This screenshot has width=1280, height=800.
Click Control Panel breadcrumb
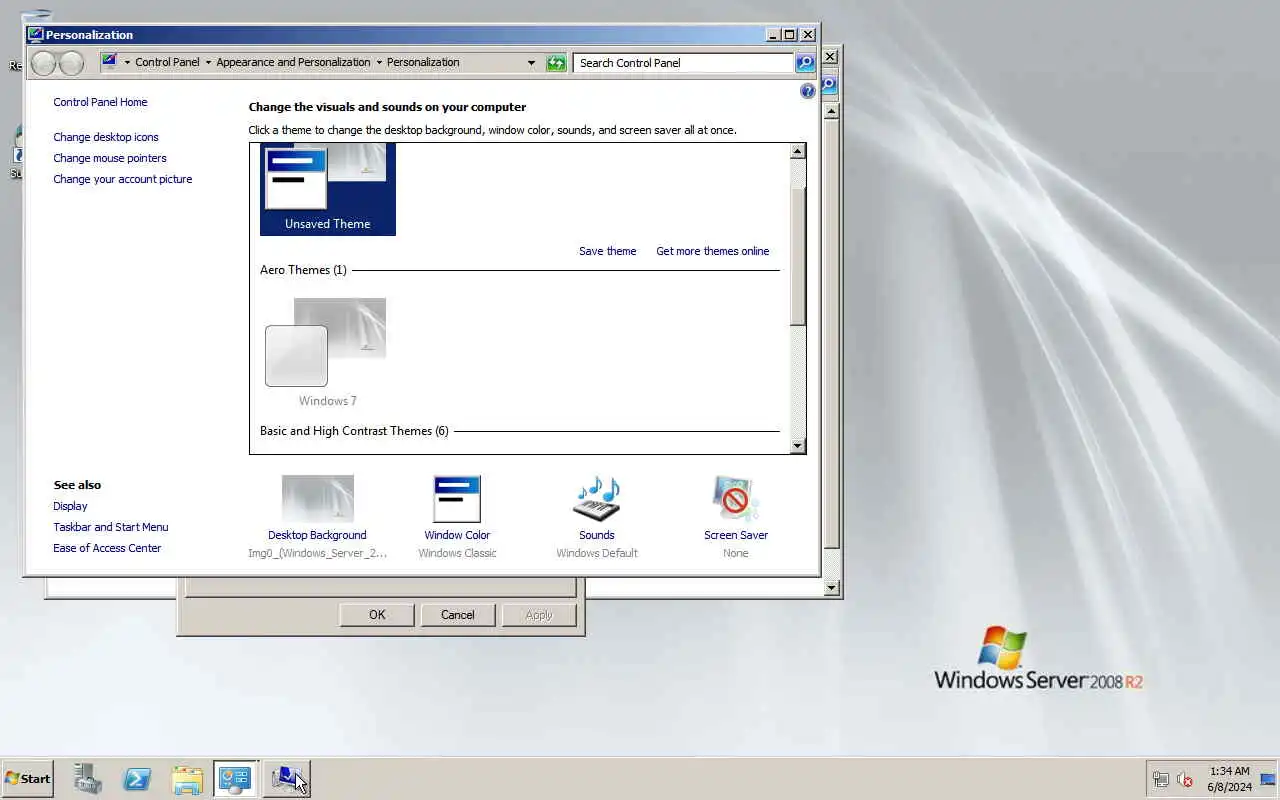(x=167, y=62)
